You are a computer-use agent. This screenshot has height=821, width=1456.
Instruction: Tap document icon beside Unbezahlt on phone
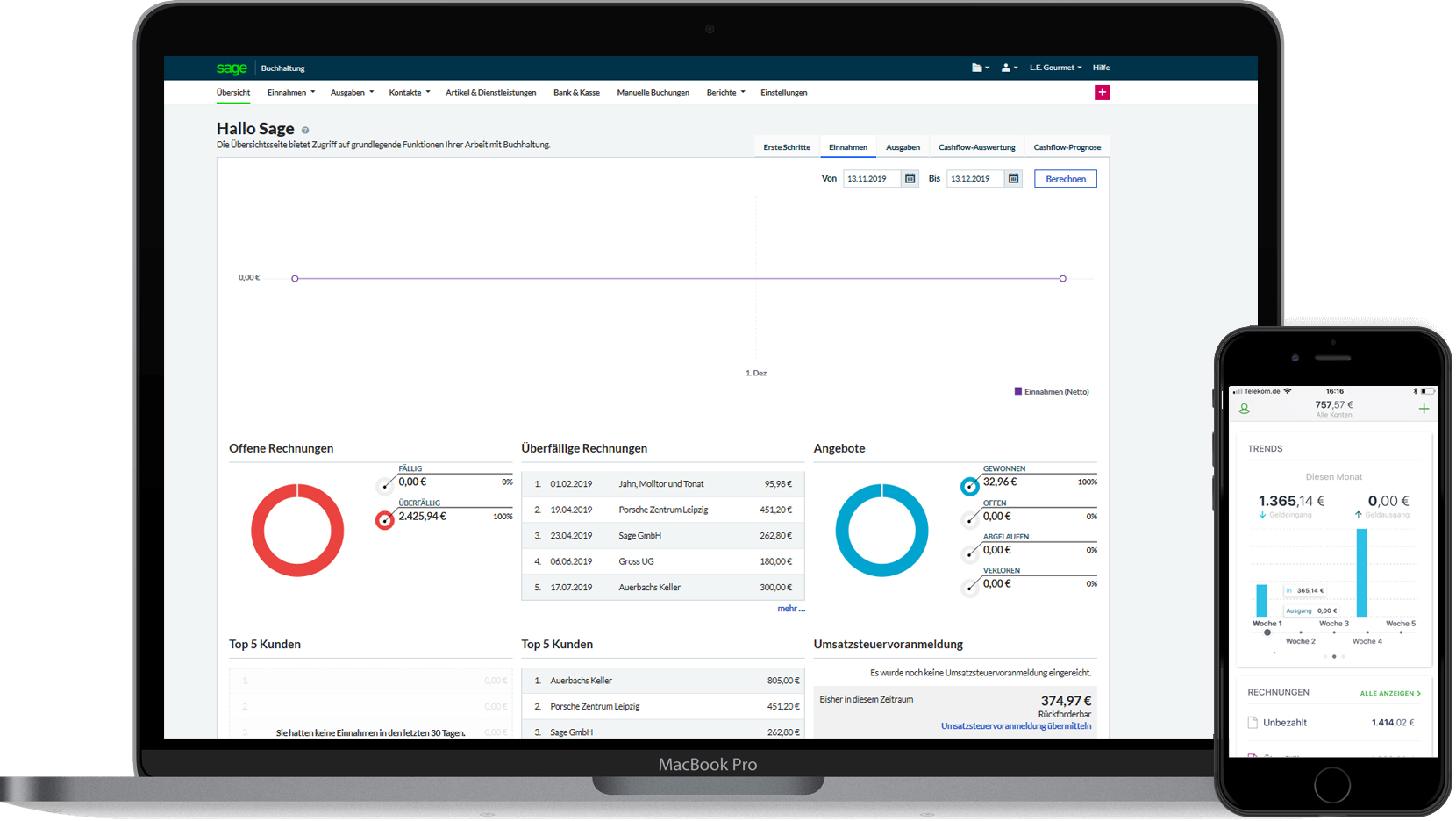click(x=1253, y=723)
